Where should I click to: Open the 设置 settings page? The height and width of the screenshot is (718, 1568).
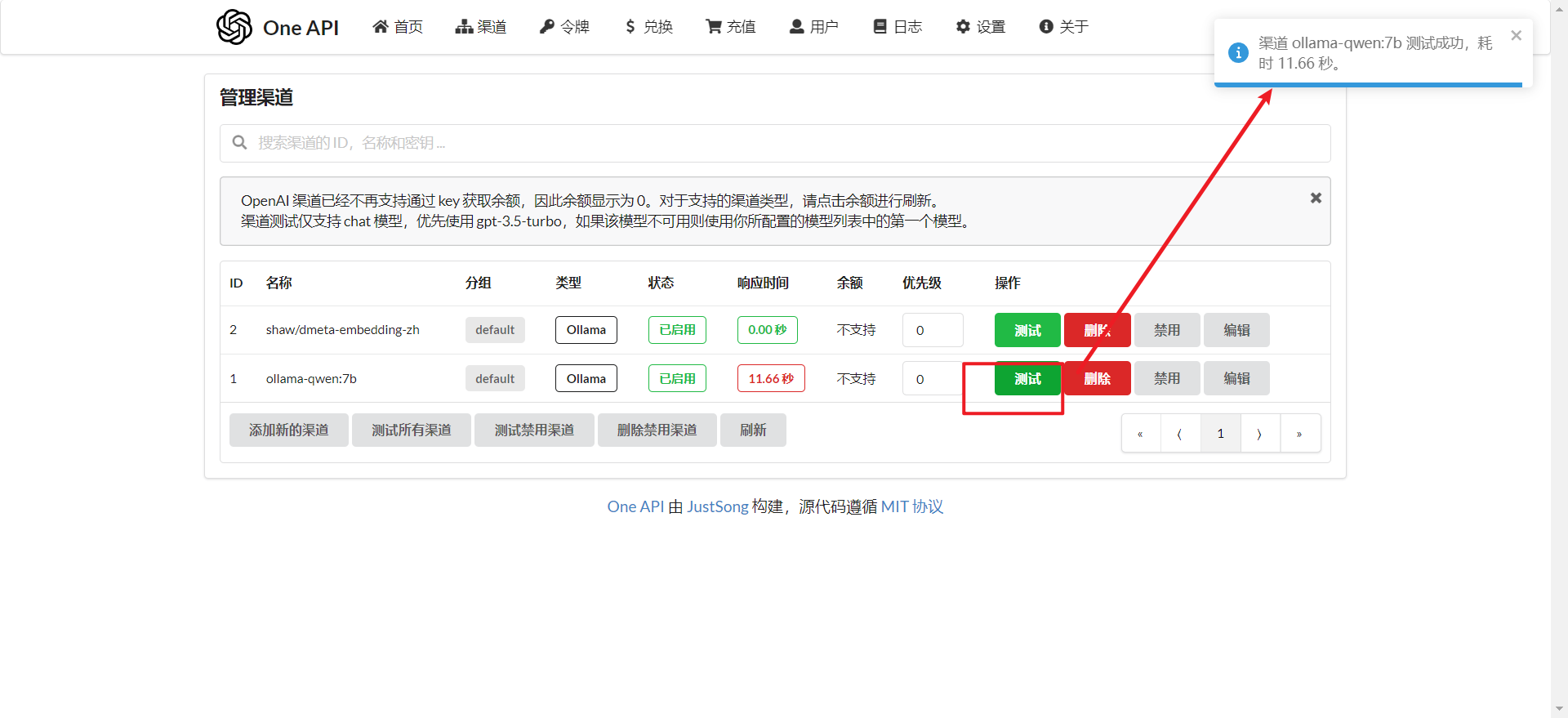[x=981, y=27]
